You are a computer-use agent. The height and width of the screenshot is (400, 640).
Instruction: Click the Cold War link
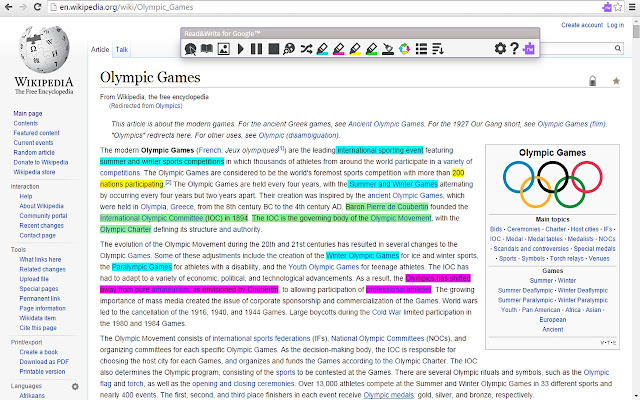(387, 312)
